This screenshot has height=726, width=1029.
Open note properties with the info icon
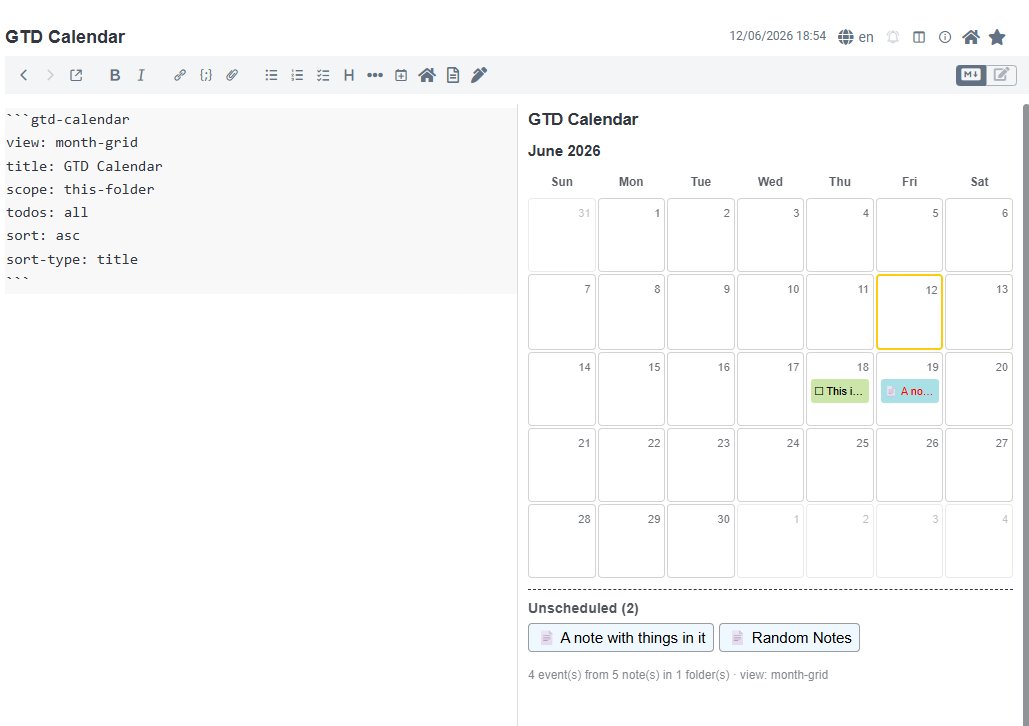945,37
